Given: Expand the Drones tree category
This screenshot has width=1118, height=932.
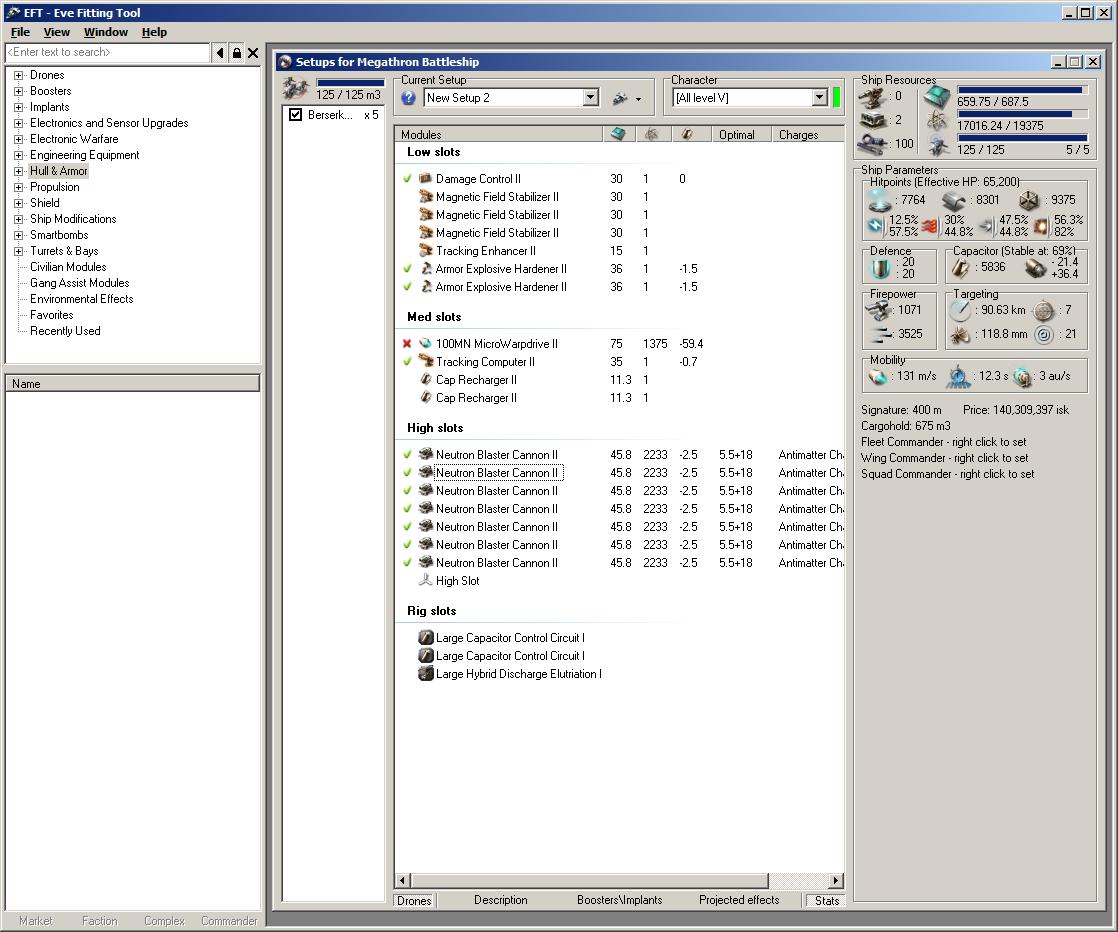Looking at the screenshot, I should (19, 75).
